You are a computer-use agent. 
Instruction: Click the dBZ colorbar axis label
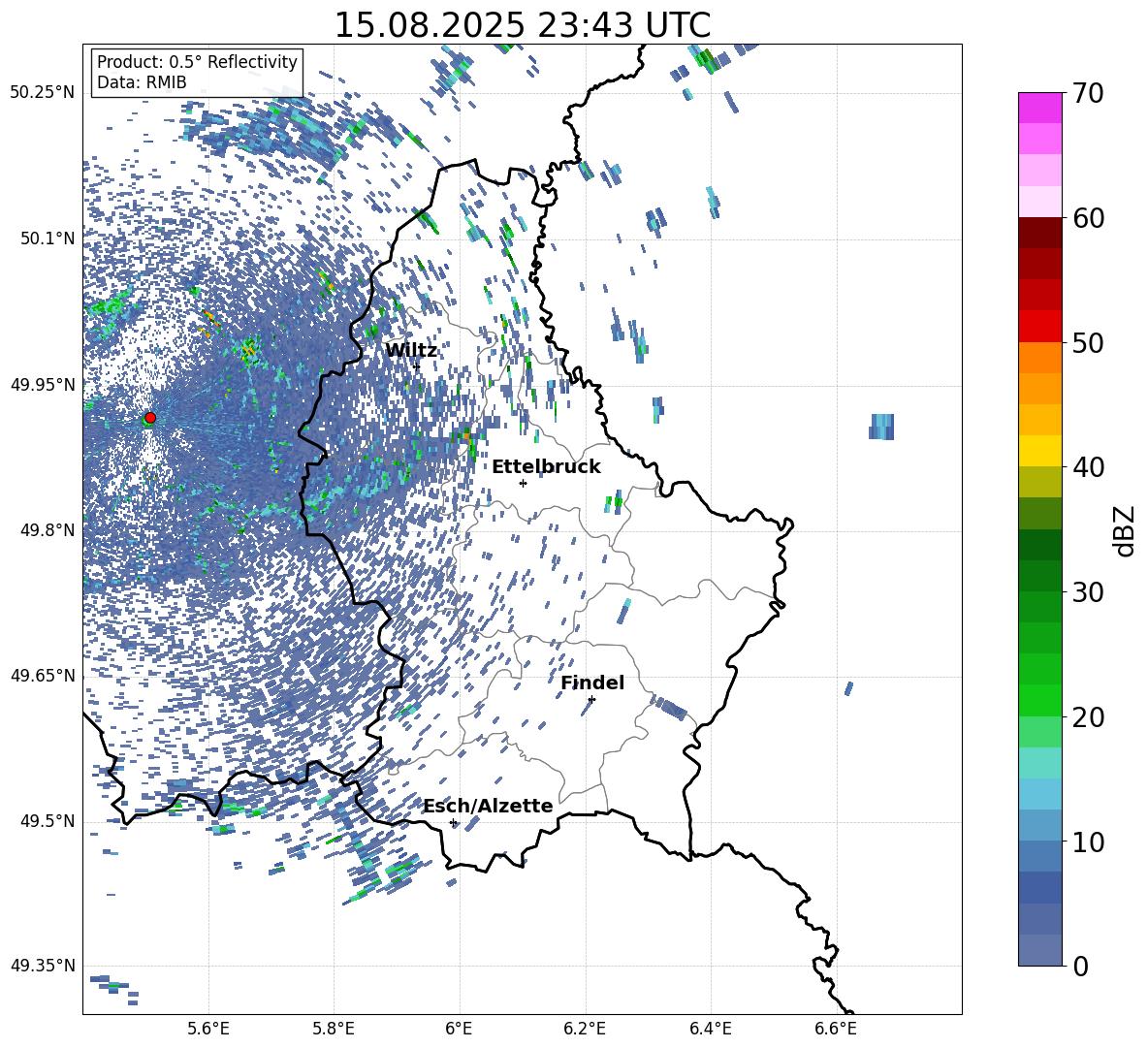[1124, 530]
